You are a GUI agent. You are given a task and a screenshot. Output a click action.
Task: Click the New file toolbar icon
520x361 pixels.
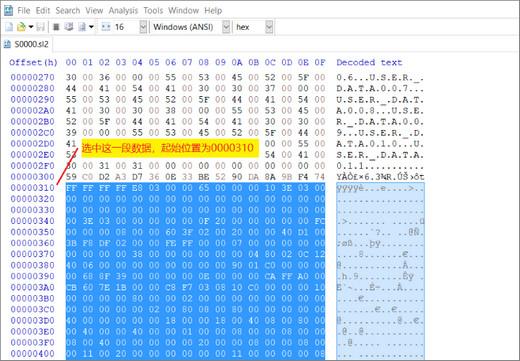(9, 27)
